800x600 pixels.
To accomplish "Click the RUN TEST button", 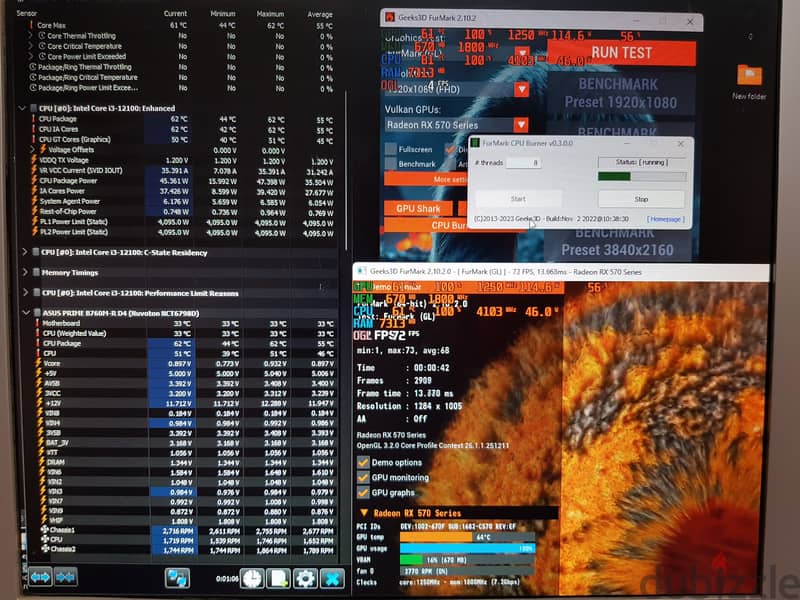I will click(621, 53).
